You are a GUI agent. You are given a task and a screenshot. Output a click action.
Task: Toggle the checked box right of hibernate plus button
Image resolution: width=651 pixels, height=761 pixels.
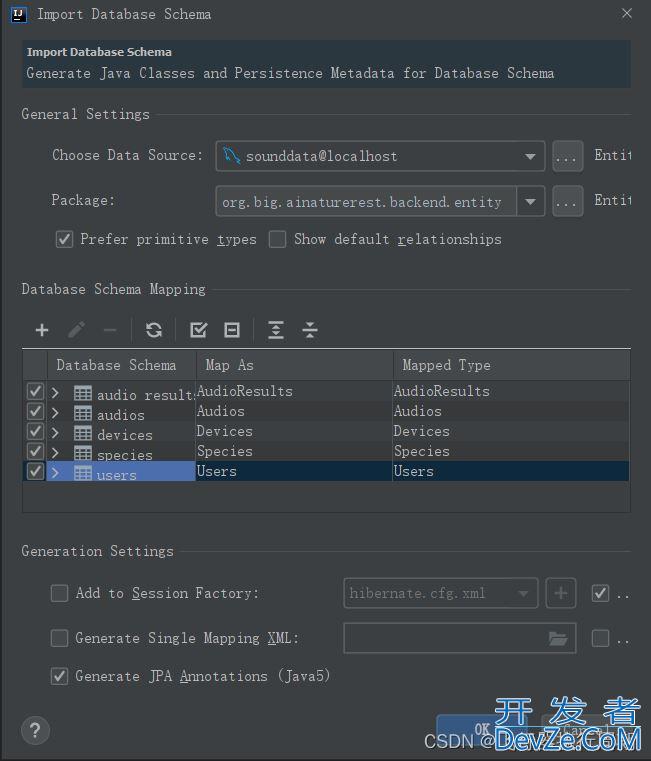tap(601, 593)
